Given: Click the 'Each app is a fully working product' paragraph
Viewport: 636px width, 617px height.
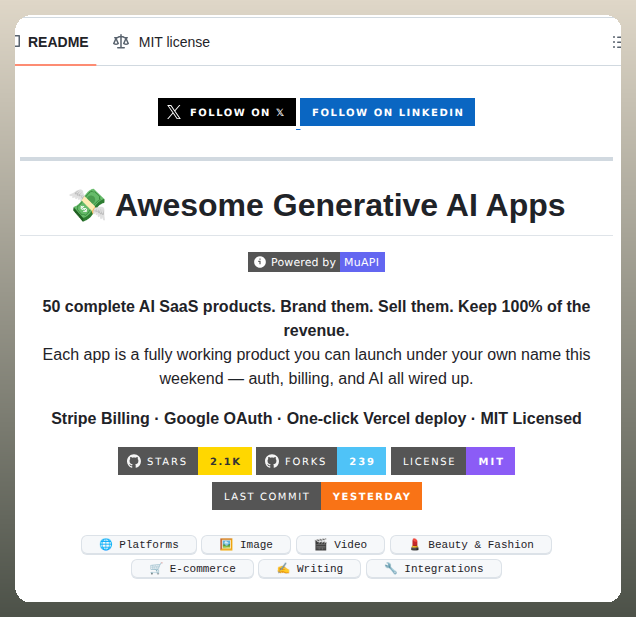Looking at the screenshot, I should coord(316,366).
